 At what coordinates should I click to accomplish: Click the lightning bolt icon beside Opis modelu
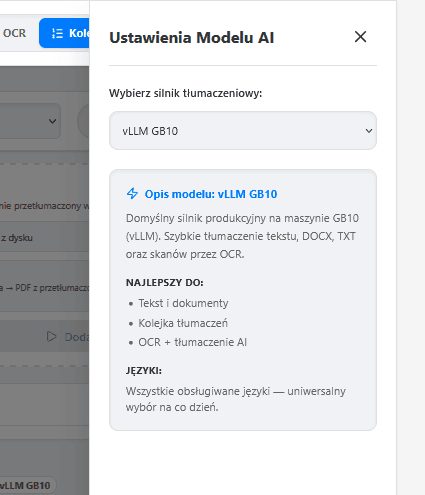click(132, 194)
